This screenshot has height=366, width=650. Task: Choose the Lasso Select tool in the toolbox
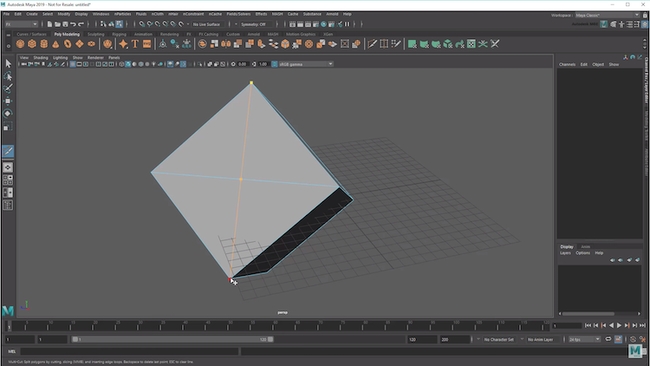[x=8, y=76]
